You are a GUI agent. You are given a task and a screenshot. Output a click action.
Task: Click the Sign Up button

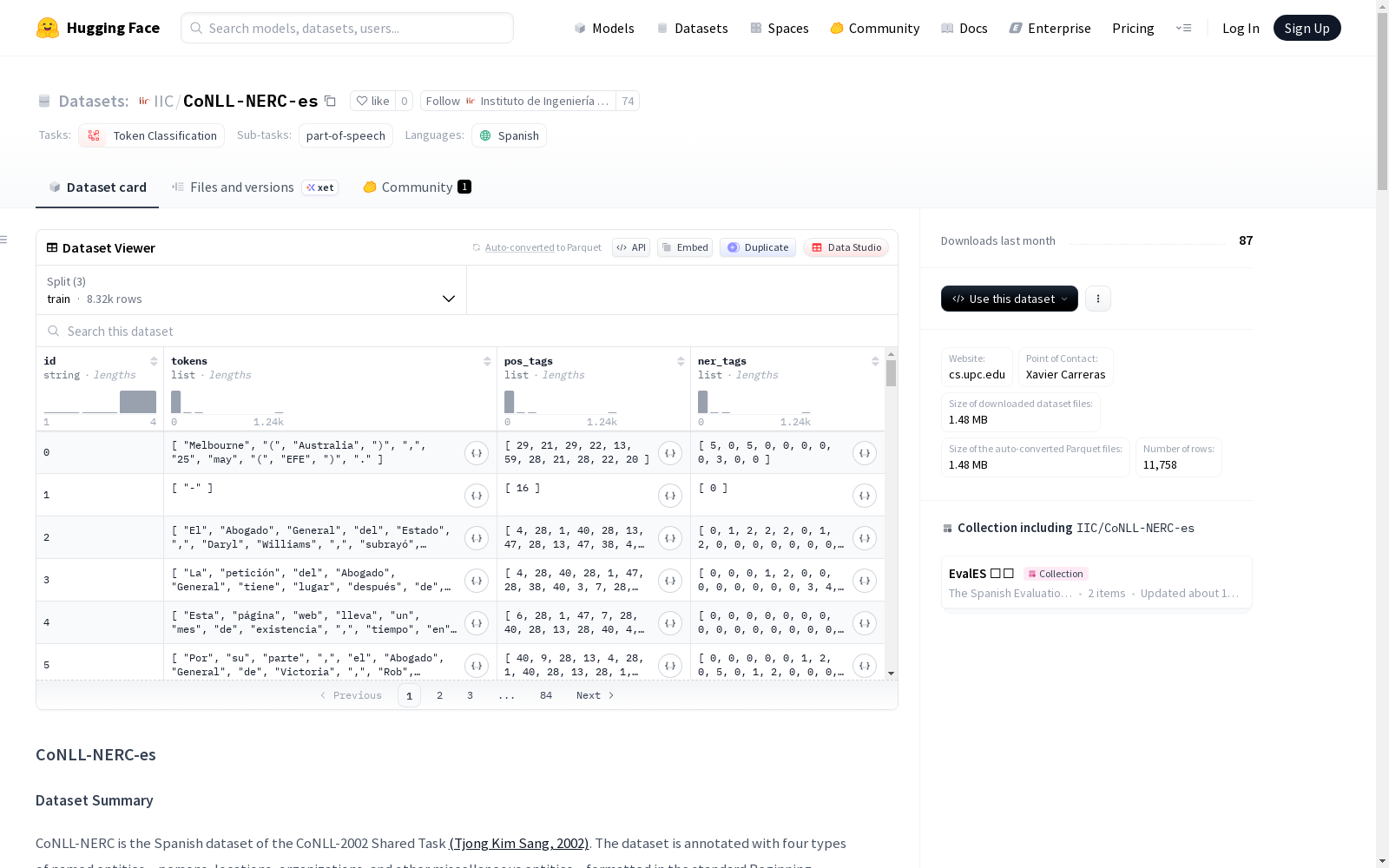tap(1307, 28)
